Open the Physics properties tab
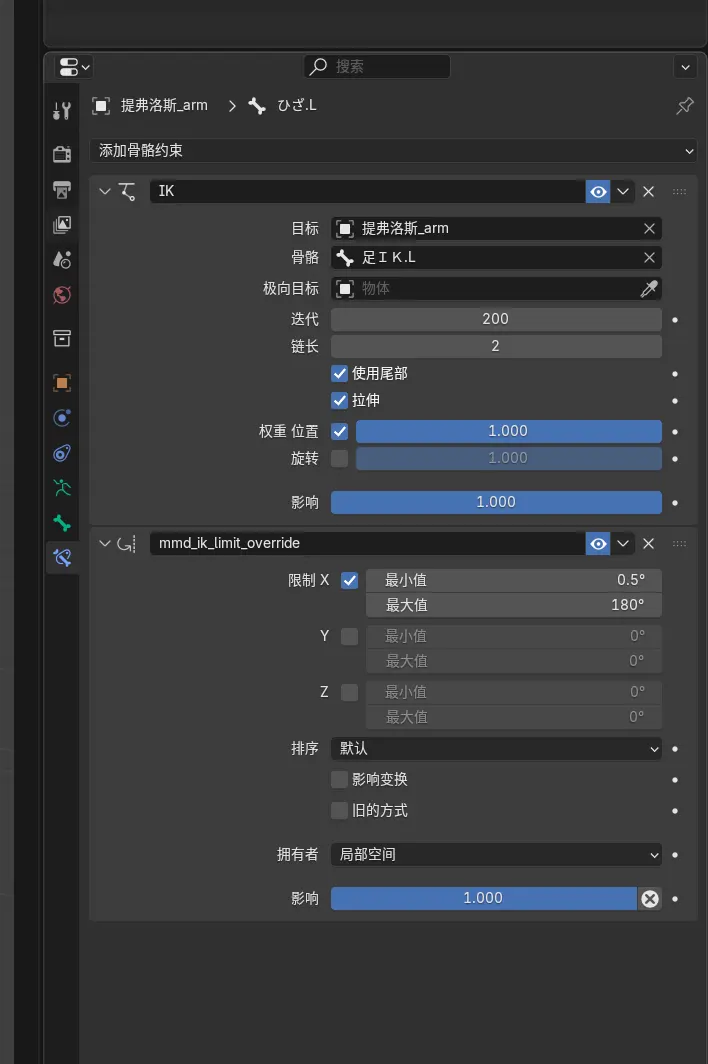The height and width of the screenshot is (1064, 708). (62, 418)
